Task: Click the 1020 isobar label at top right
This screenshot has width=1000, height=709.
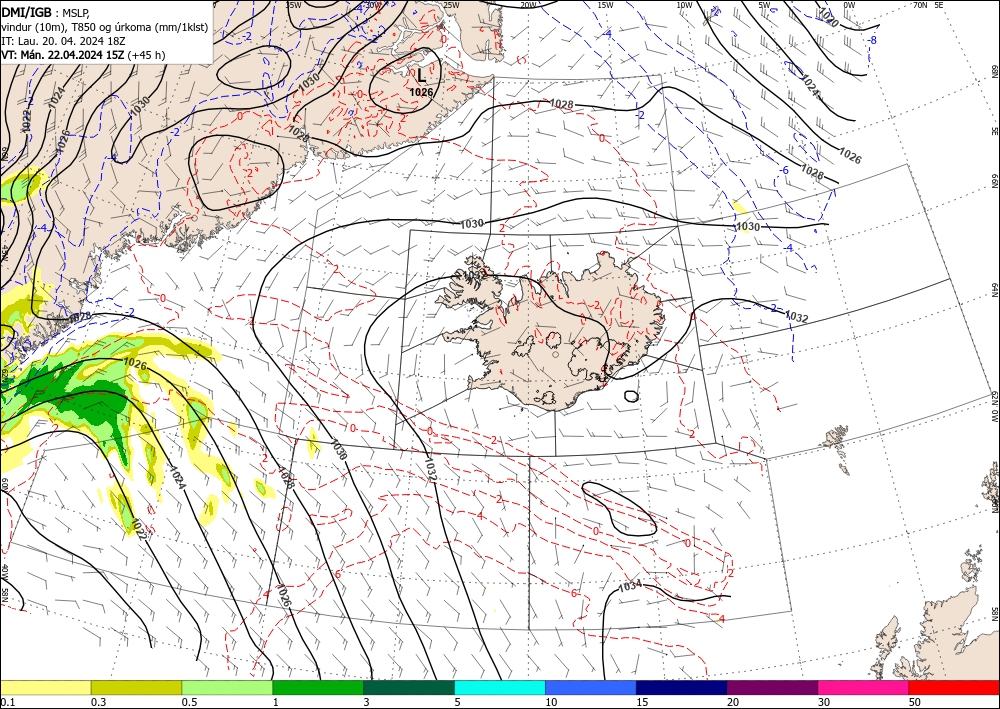Action: pyautogui.click(x=828, y=15)
